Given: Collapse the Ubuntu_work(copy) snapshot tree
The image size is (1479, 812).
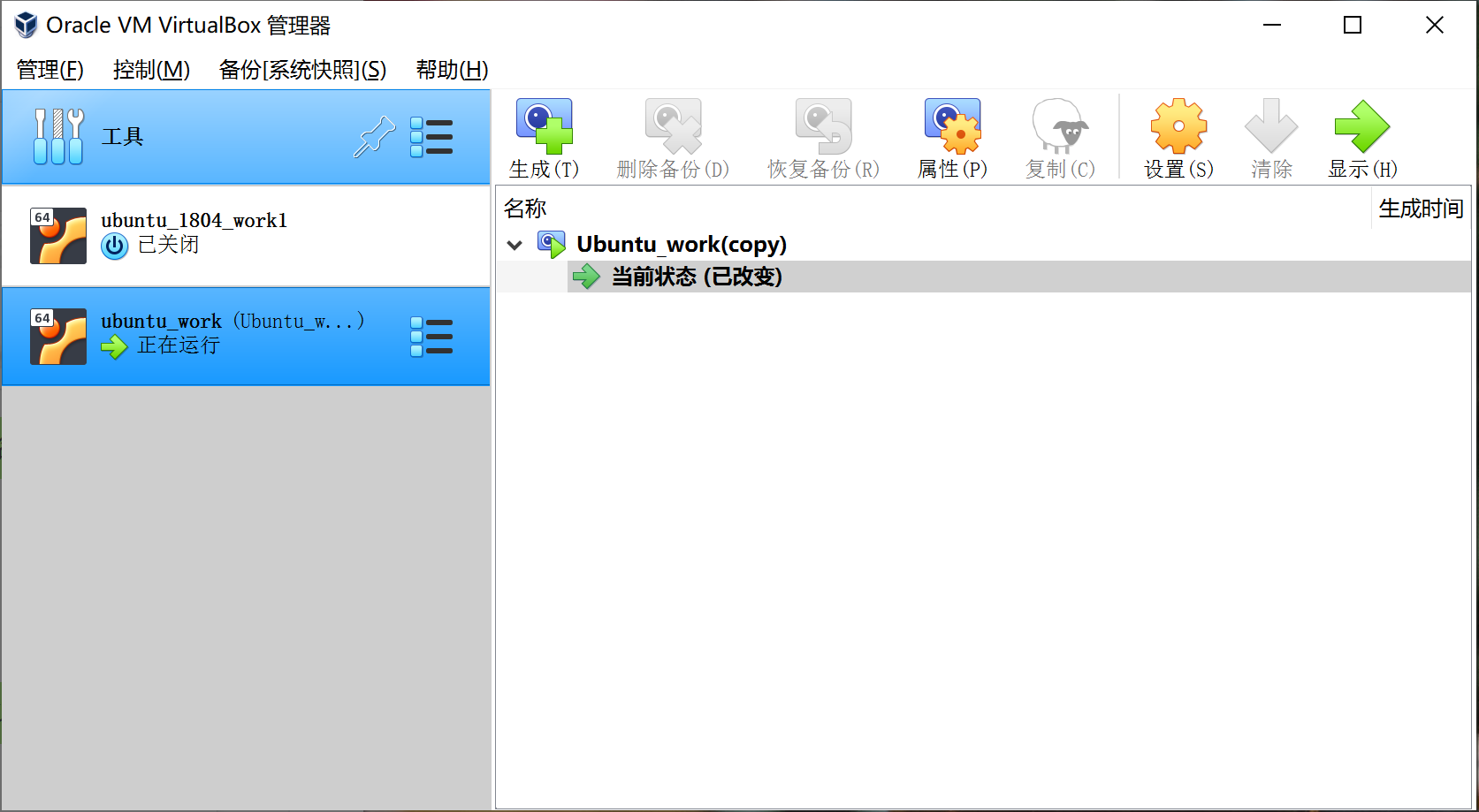Looking at the screenshot, I should click(x=515, y=245).
